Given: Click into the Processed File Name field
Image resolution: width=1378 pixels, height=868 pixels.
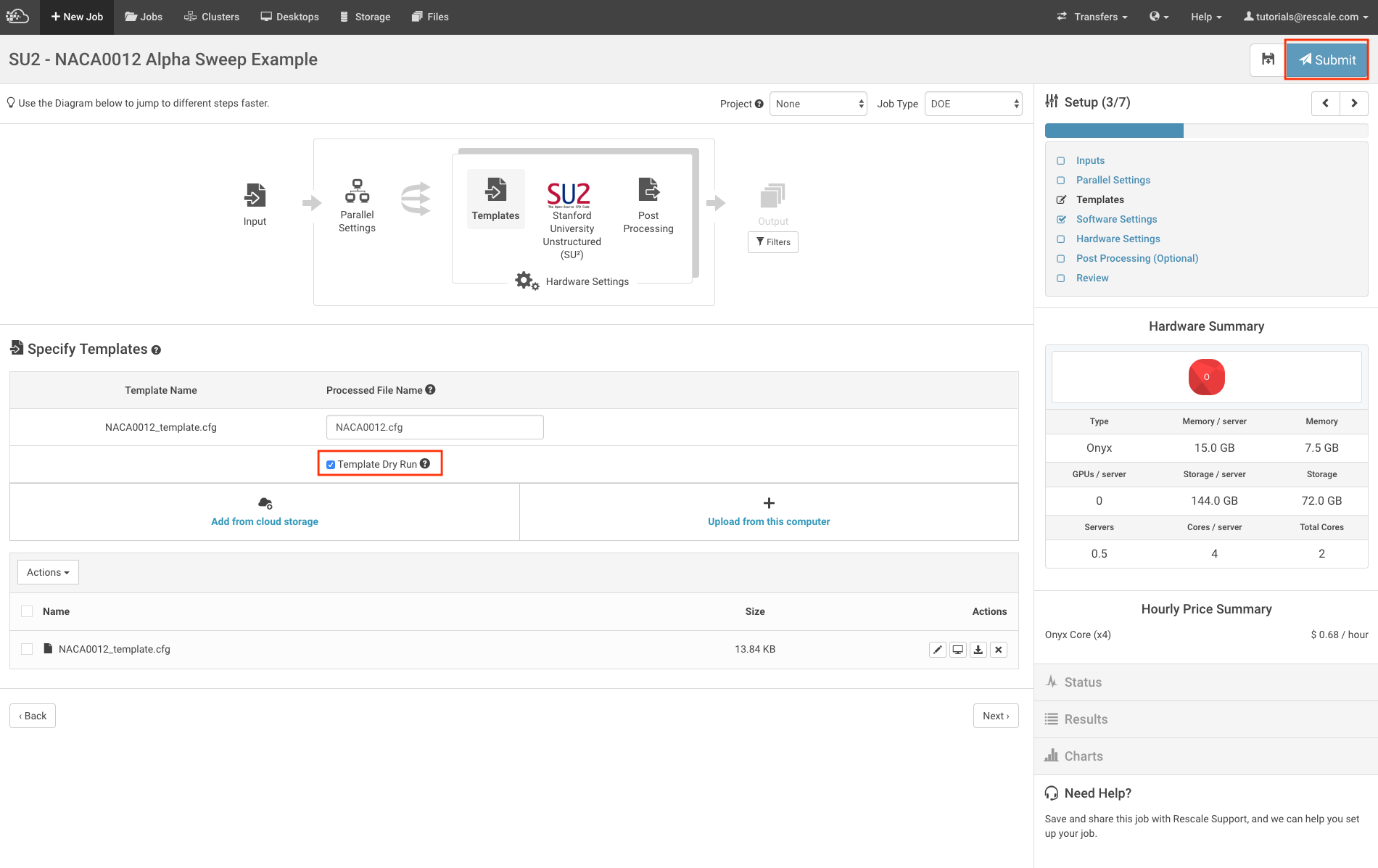Looking at the screenshot, I should (x=434, y=427).
